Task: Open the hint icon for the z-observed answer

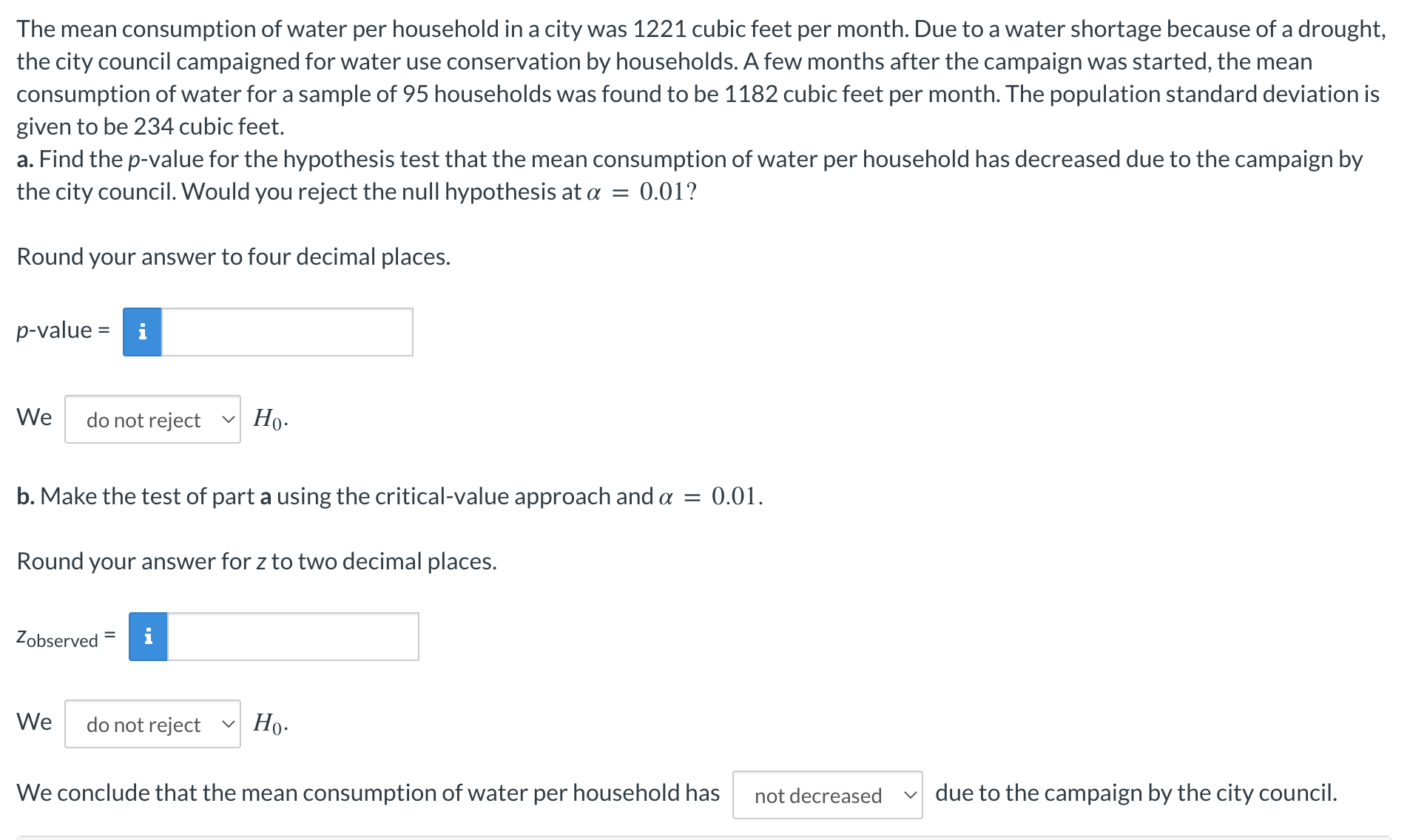Action: 147,637
